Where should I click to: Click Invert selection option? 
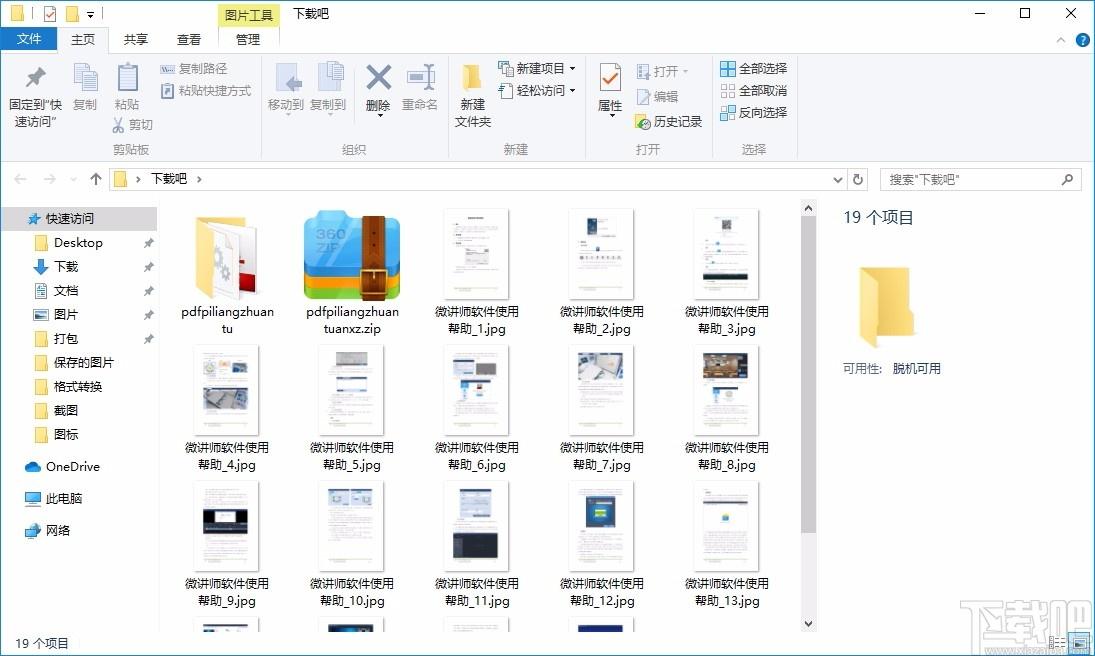coord(754,112)
